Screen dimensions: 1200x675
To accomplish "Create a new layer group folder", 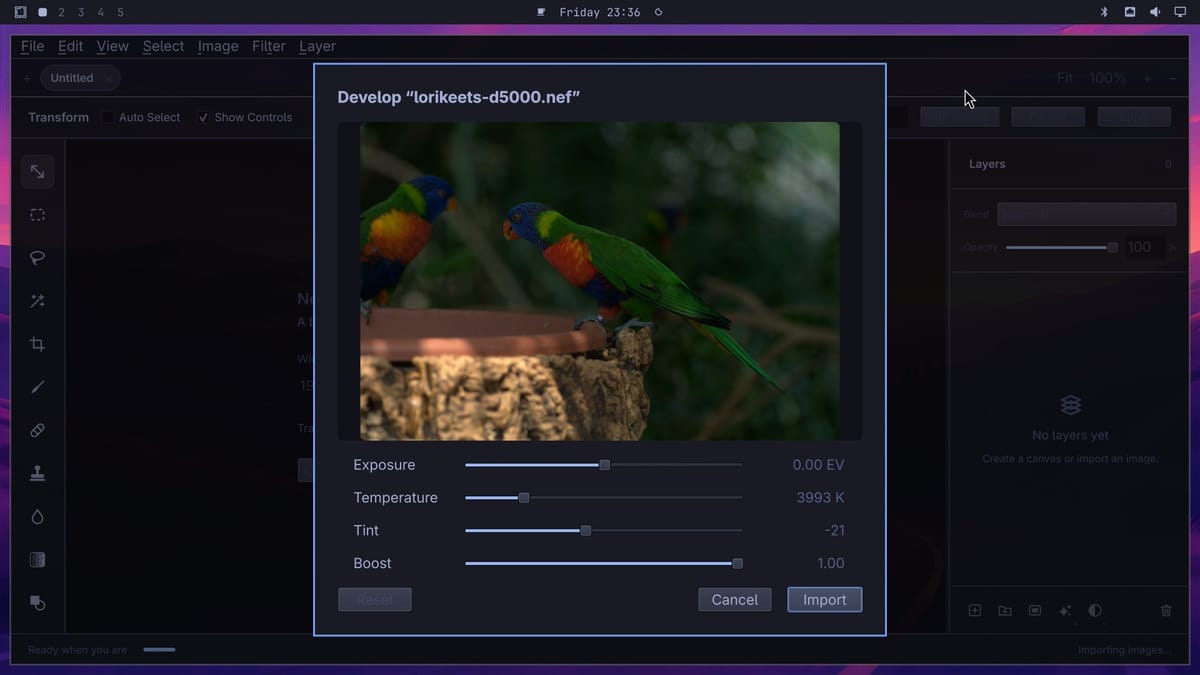I will 1005,610.
